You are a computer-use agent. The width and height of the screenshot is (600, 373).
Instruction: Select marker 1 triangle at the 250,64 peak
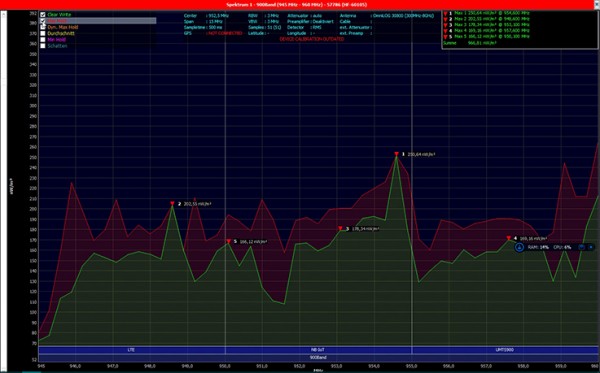(396, 154)
